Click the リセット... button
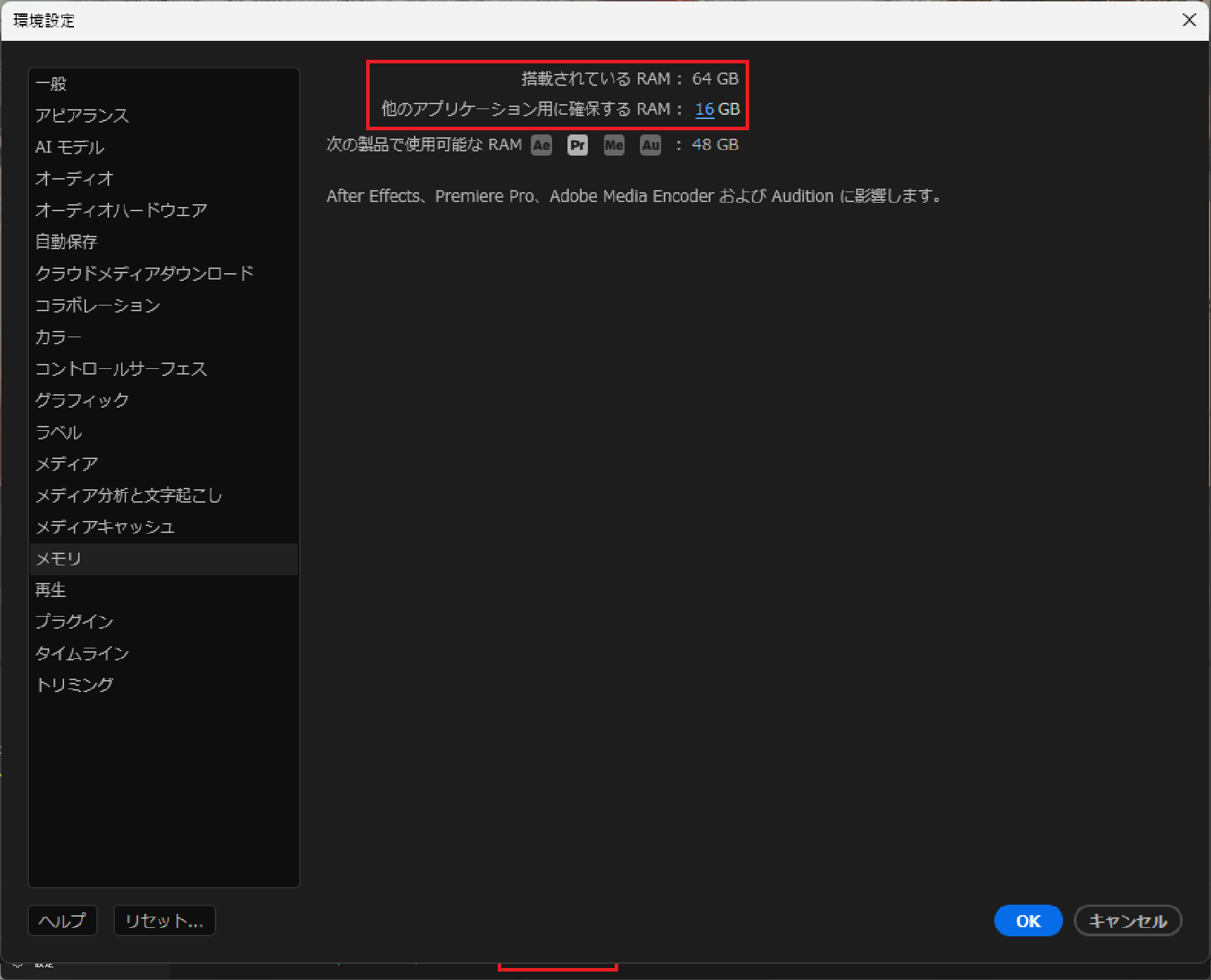 tap(164, 921)
